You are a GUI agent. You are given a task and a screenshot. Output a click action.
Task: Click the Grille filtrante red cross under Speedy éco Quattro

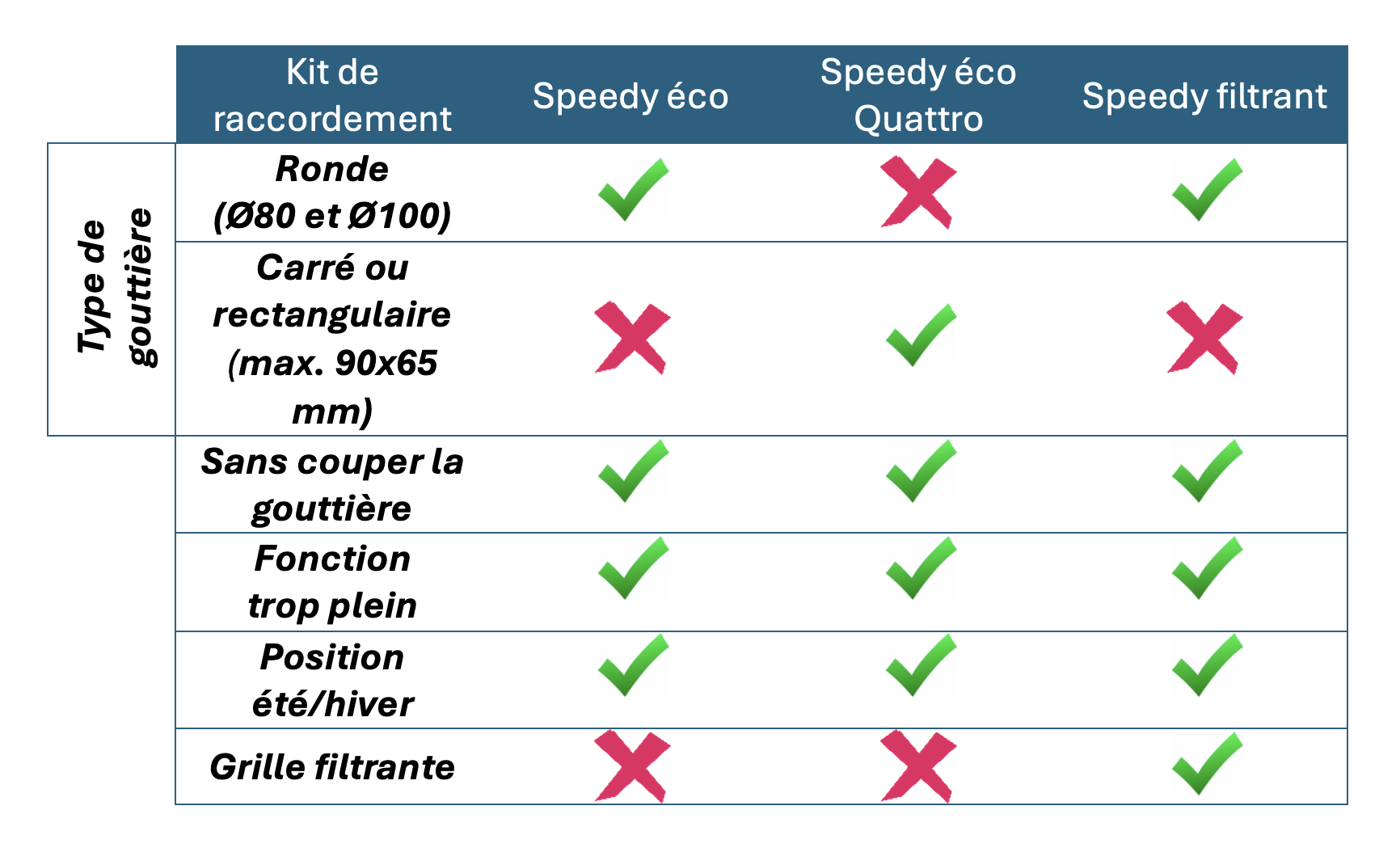918,766
